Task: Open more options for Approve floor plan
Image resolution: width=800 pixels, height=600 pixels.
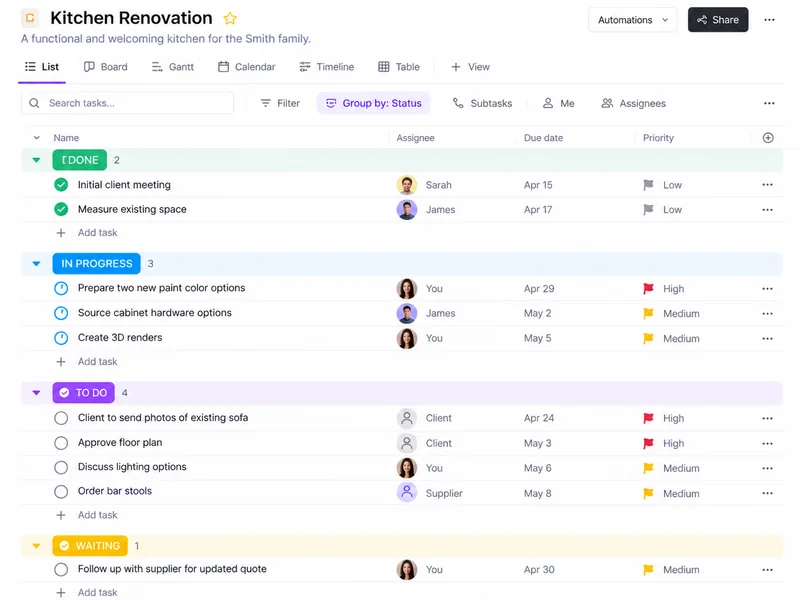Action: click(767, 443)
